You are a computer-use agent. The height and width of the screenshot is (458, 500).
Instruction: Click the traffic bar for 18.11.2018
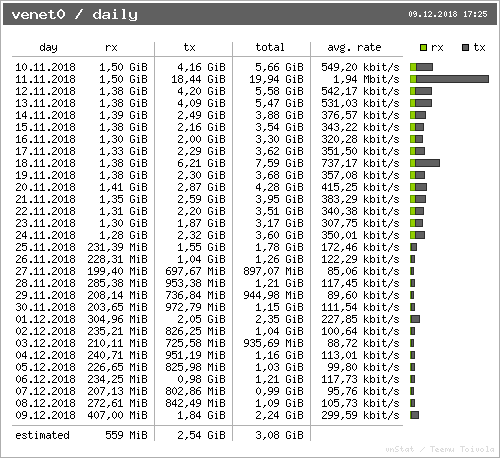coord(425,163)
